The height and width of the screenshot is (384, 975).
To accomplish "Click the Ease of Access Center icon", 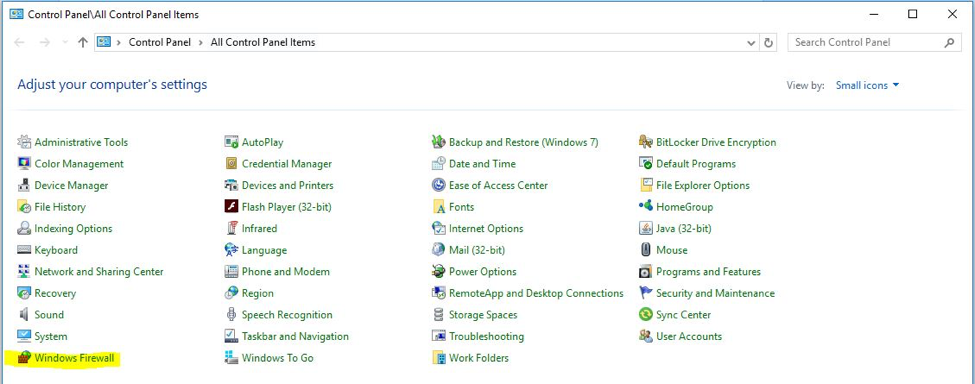I will [x=439, y=185].
